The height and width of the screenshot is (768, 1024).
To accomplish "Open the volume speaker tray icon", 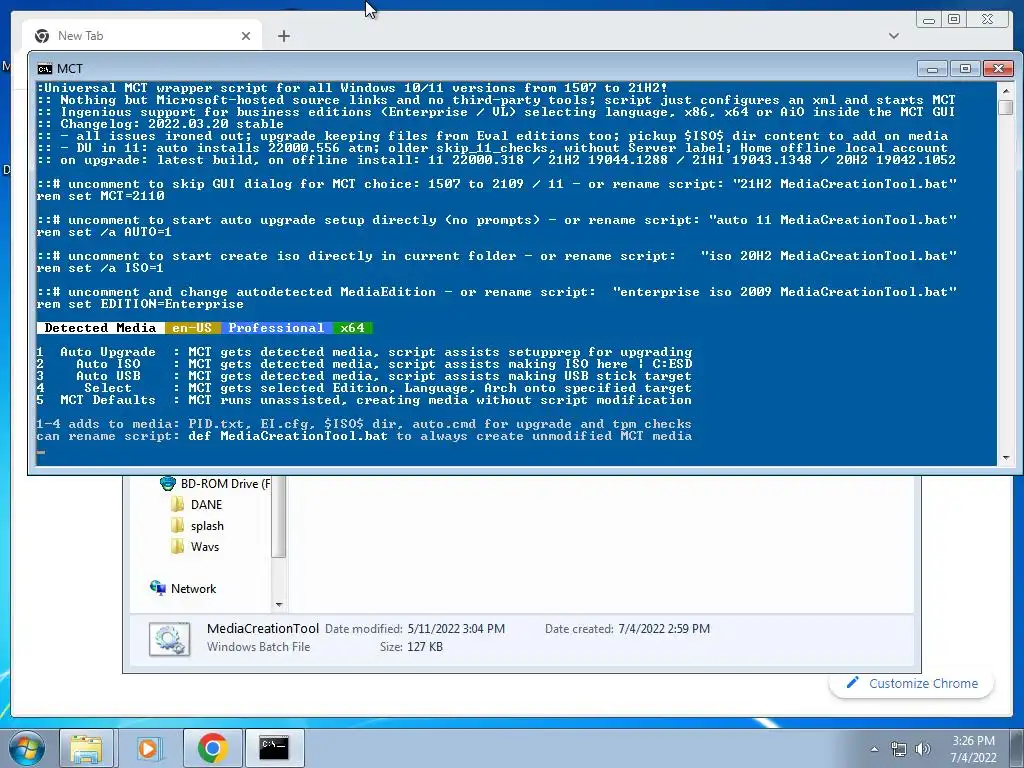I will coord(923,749).
